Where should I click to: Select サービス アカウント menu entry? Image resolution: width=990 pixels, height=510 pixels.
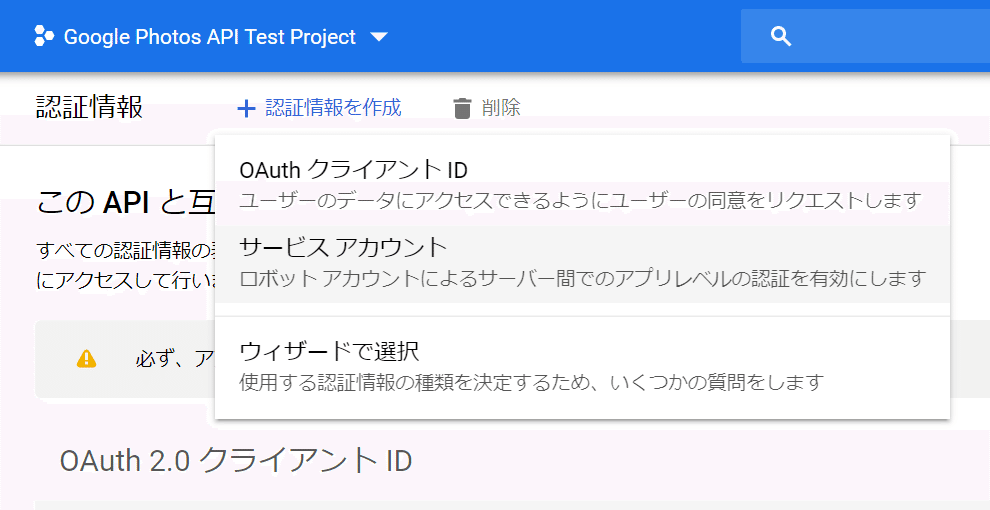point(582,264)
